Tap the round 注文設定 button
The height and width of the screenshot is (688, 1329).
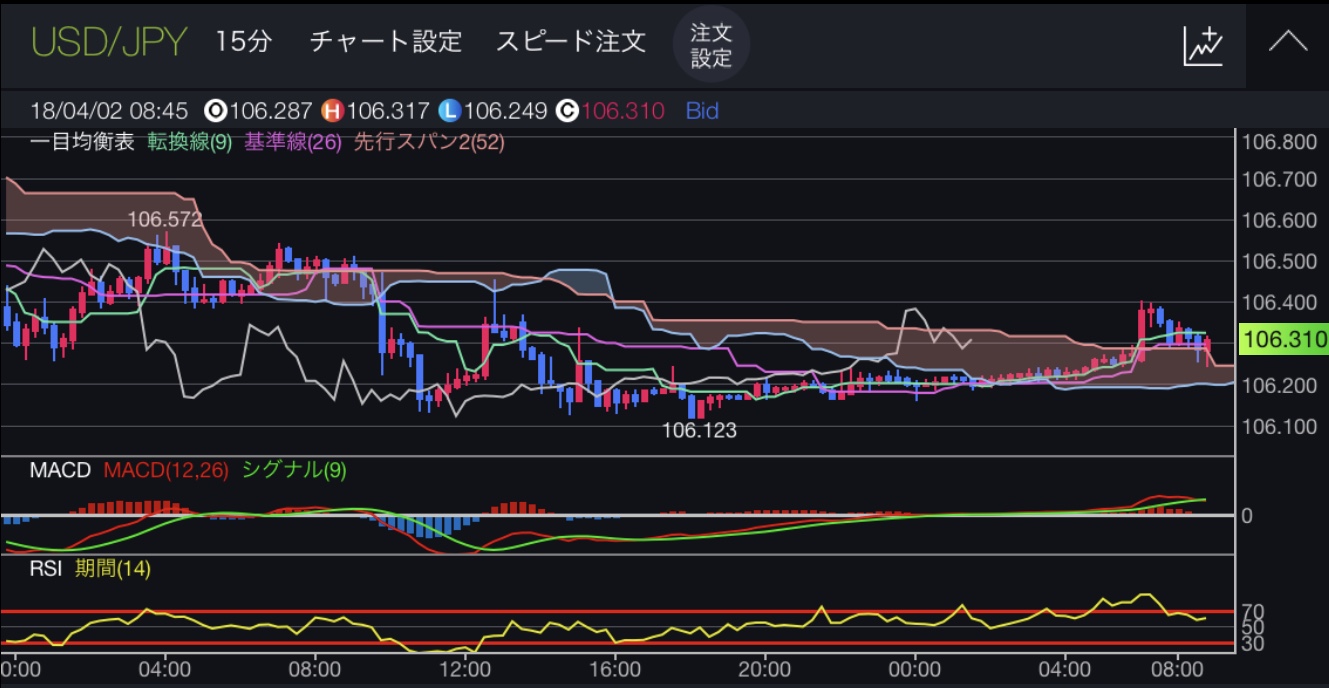click(711, 45)
